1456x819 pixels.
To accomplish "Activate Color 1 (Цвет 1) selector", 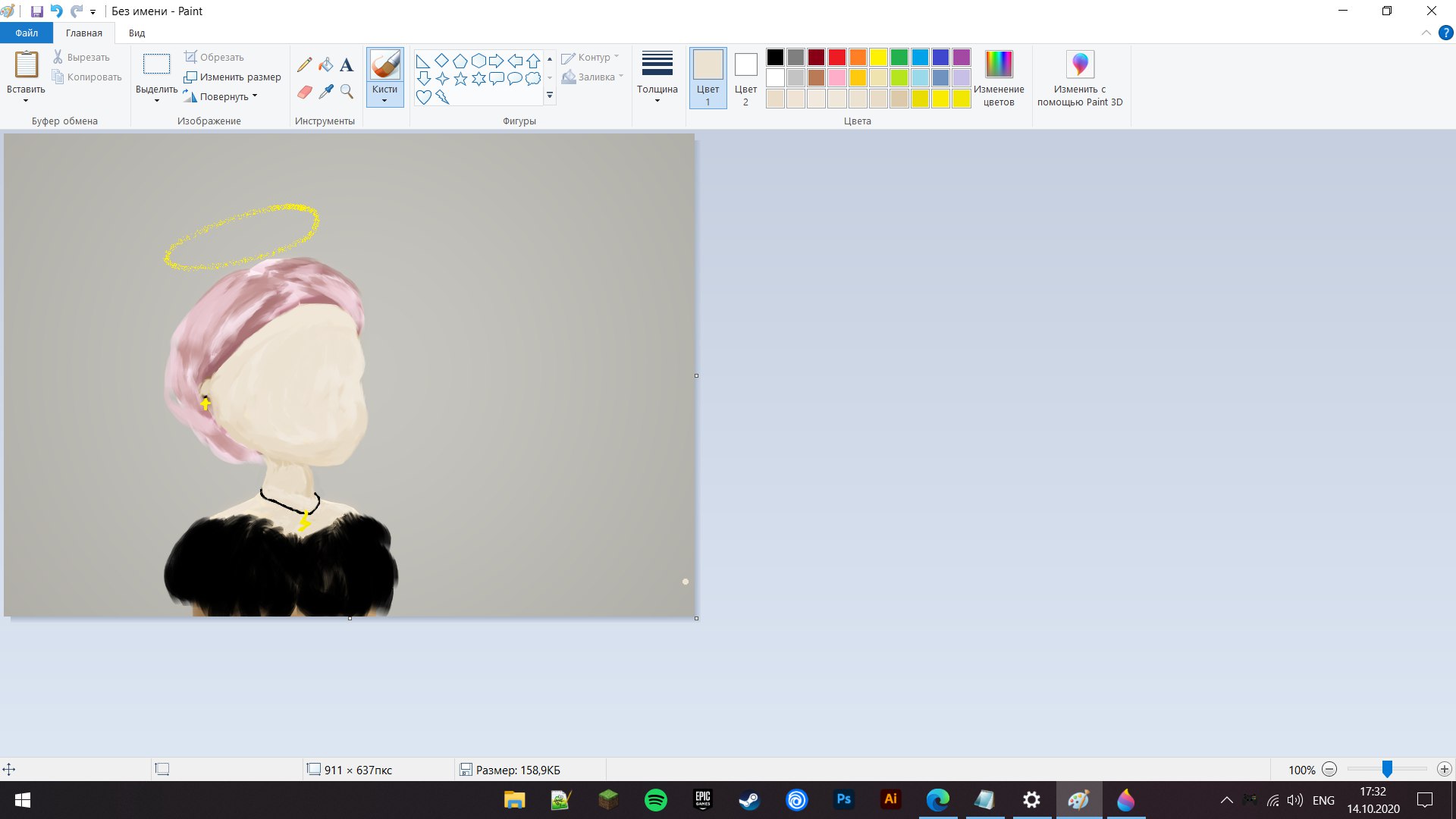I will 708,77.
